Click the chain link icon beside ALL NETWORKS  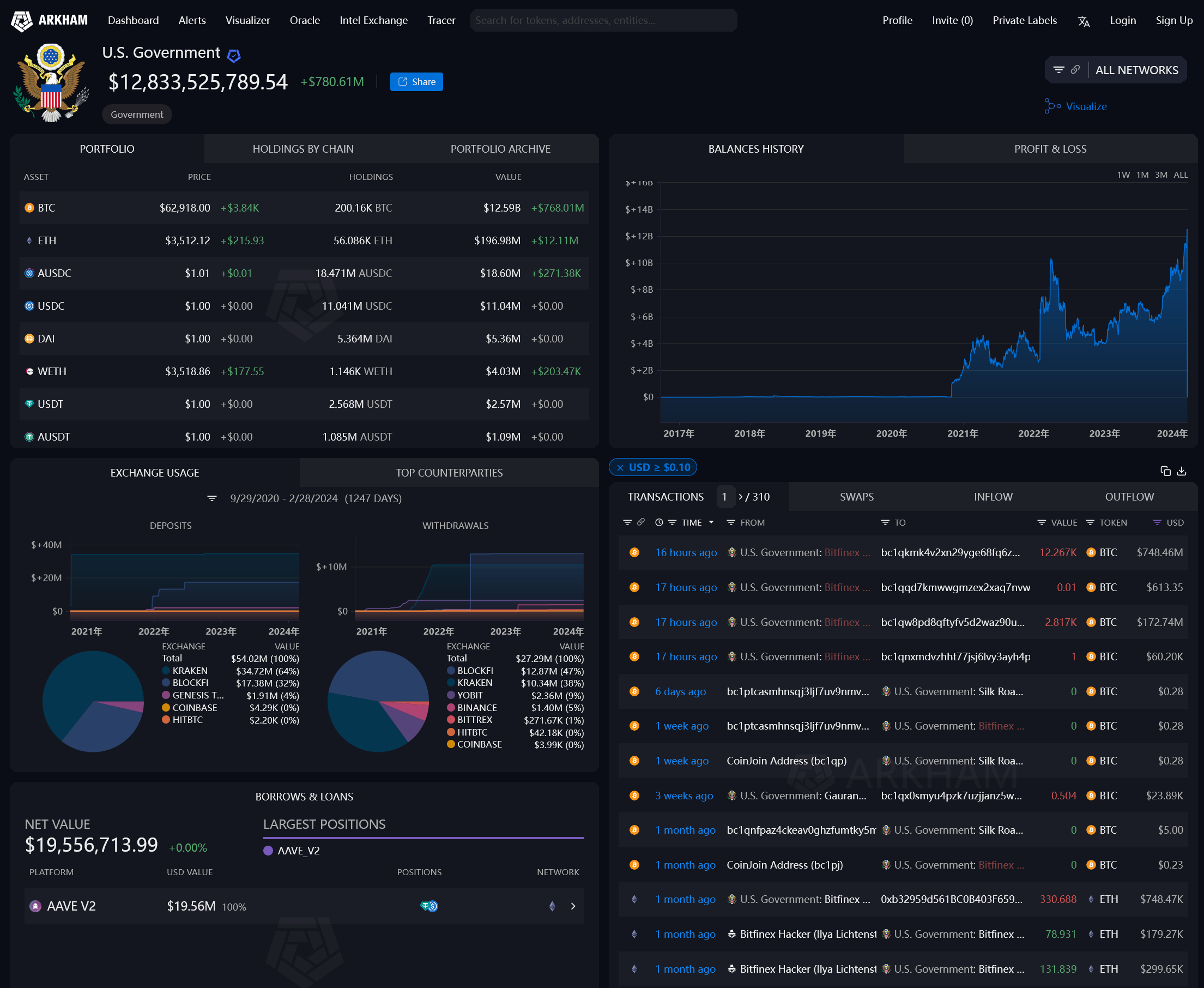[x=1075, y=69]
